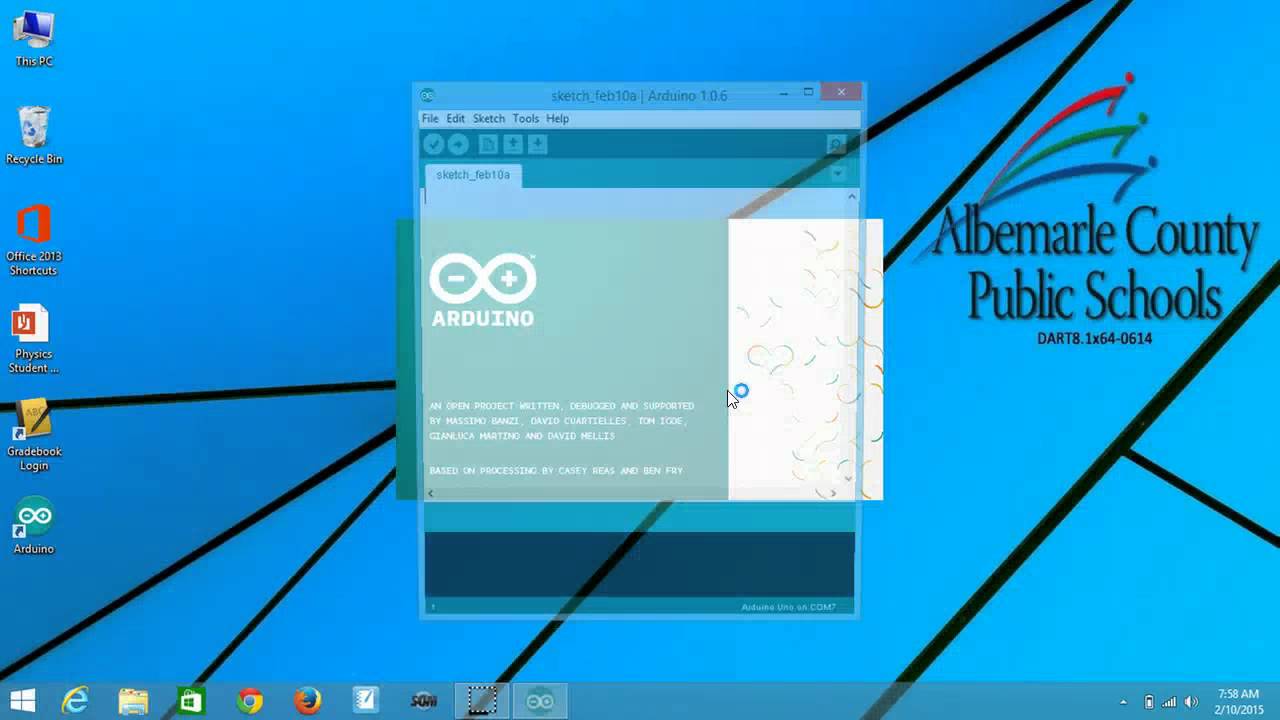Viewport: 1280px width, 720px height.
Task: Click the Save sketch down-arrow icon
Action: coord(537,145)
